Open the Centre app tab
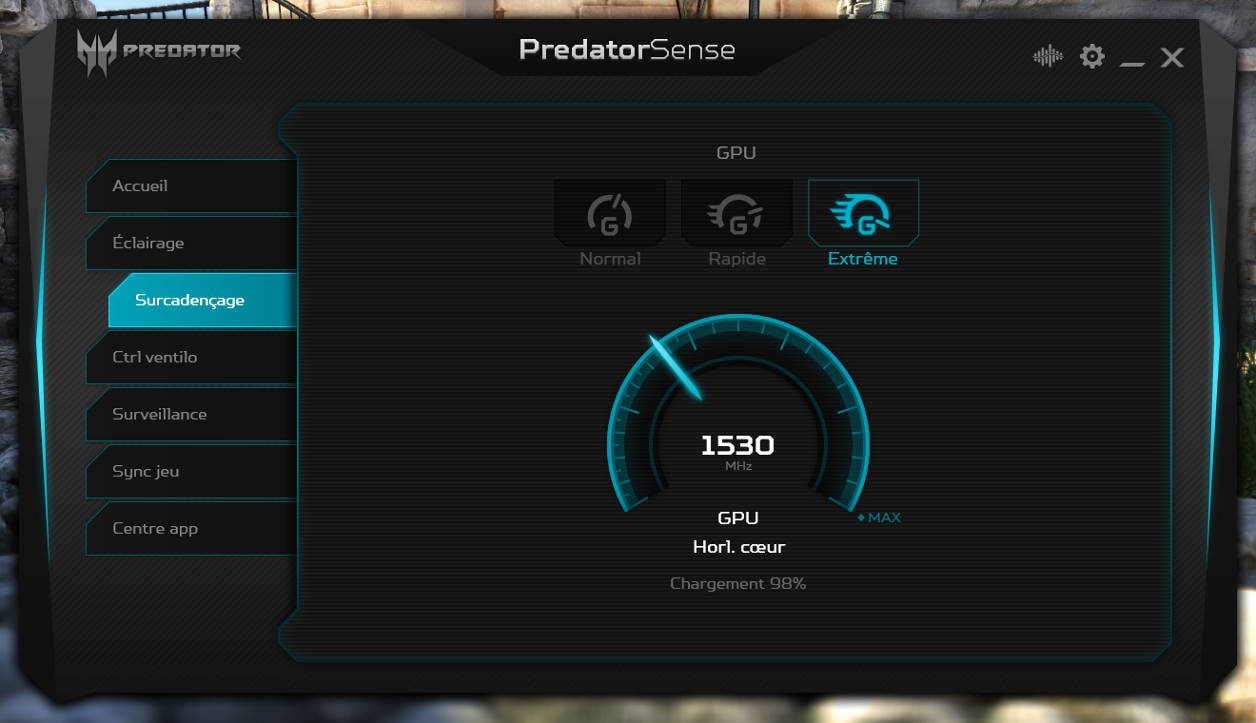The width and height of the screenshot is (1256, 723). click(191, 528)
